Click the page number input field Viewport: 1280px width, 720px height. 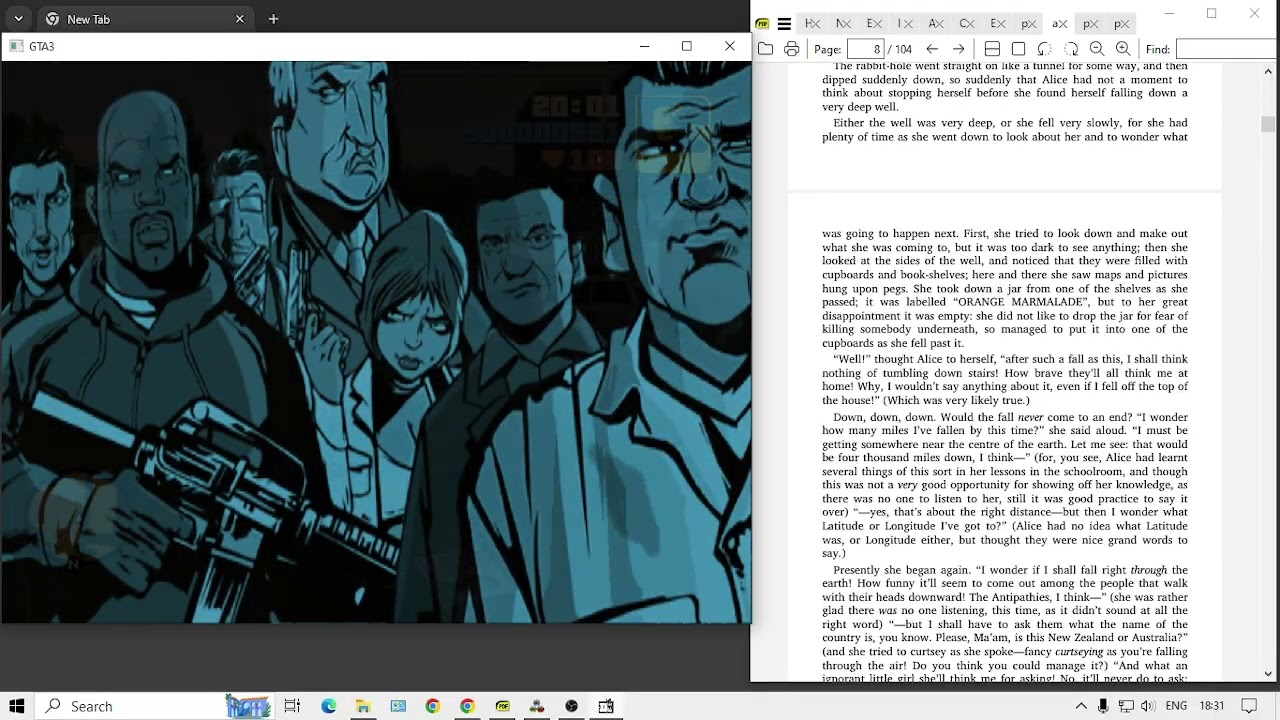(866, 49)
